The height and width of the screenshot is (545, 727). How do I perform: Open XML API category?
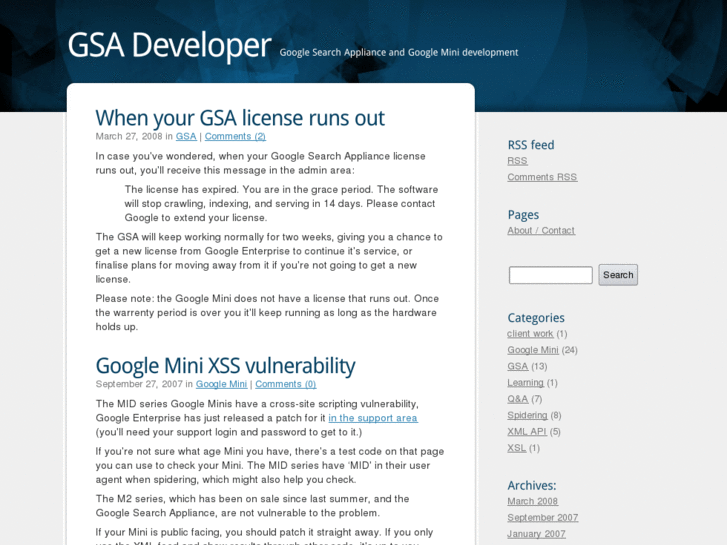(527, 432)
